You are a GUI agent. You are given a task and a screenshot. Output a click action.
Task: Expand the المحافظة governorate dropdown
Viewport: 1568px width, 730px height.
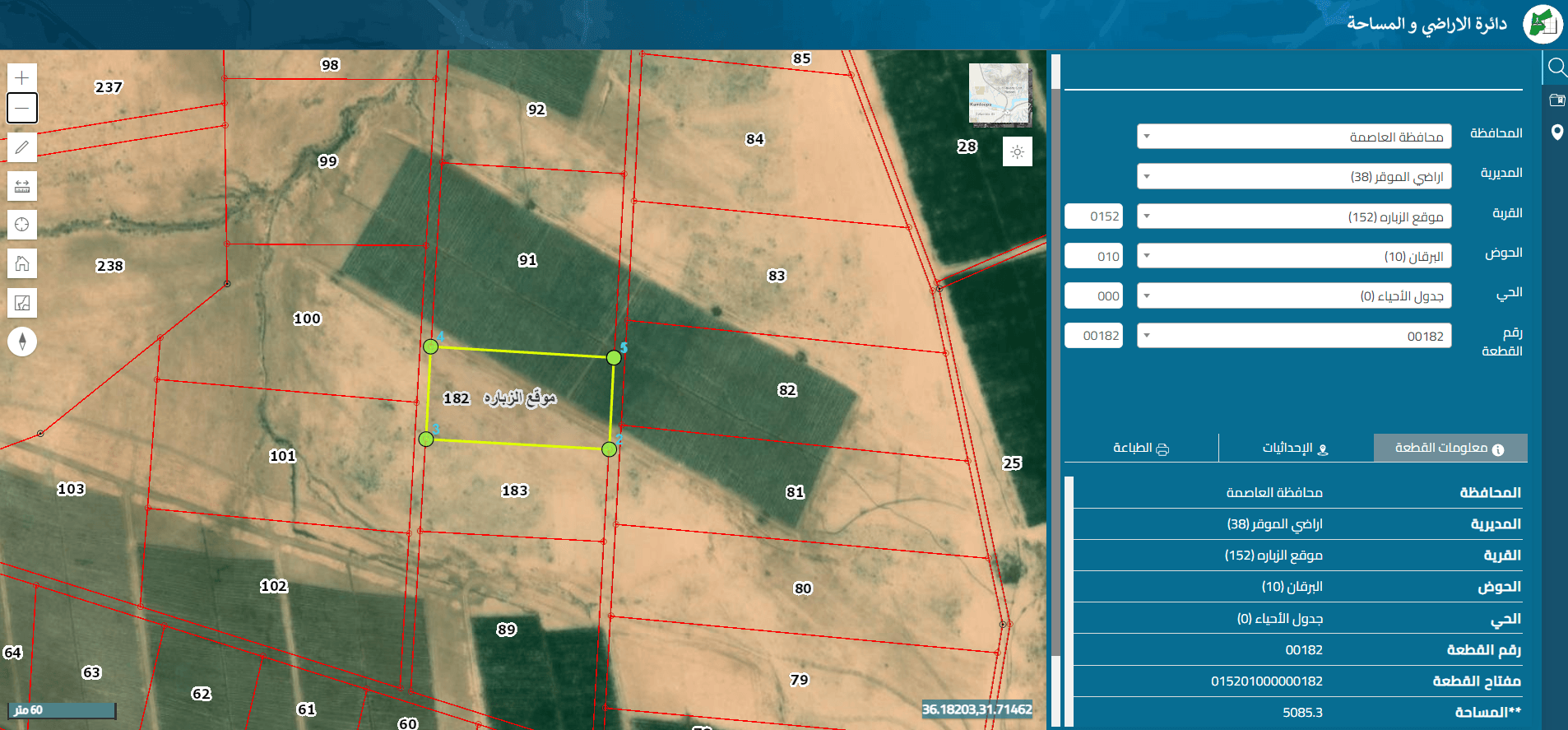pyautogui.click(x=1294, y=137)
